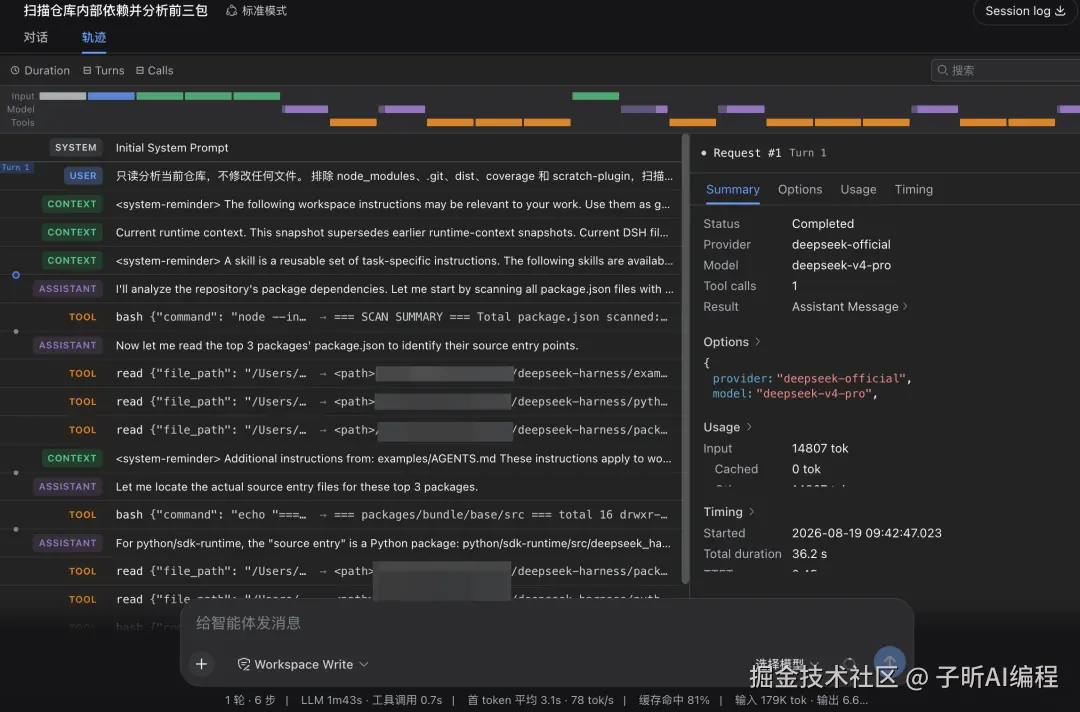
Task: Click the first gray Input segment in timeline
Action: click(63, 96)
